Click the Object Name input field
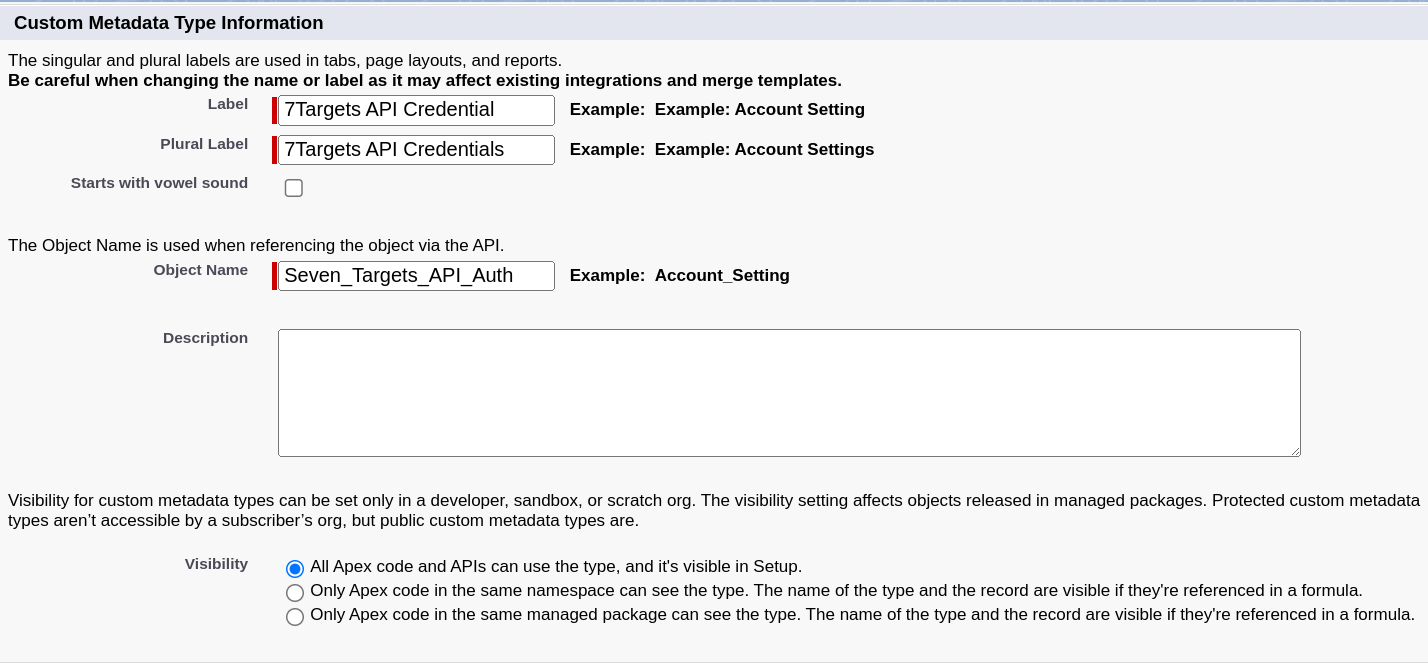The image size is (1428, 664). tap(415, 276)
